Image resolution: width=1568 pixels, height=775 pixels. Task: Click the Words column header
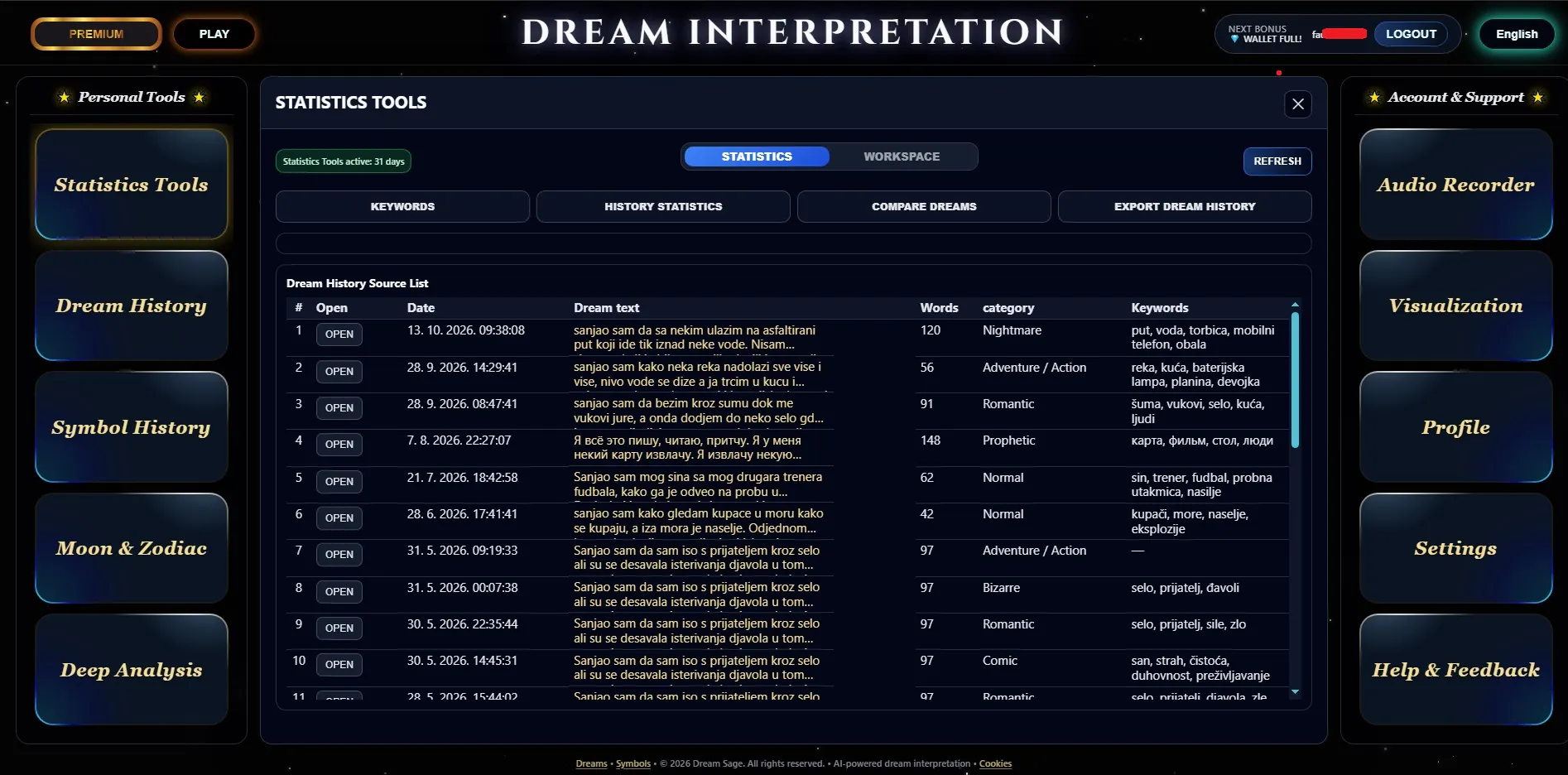coord(939,308)
